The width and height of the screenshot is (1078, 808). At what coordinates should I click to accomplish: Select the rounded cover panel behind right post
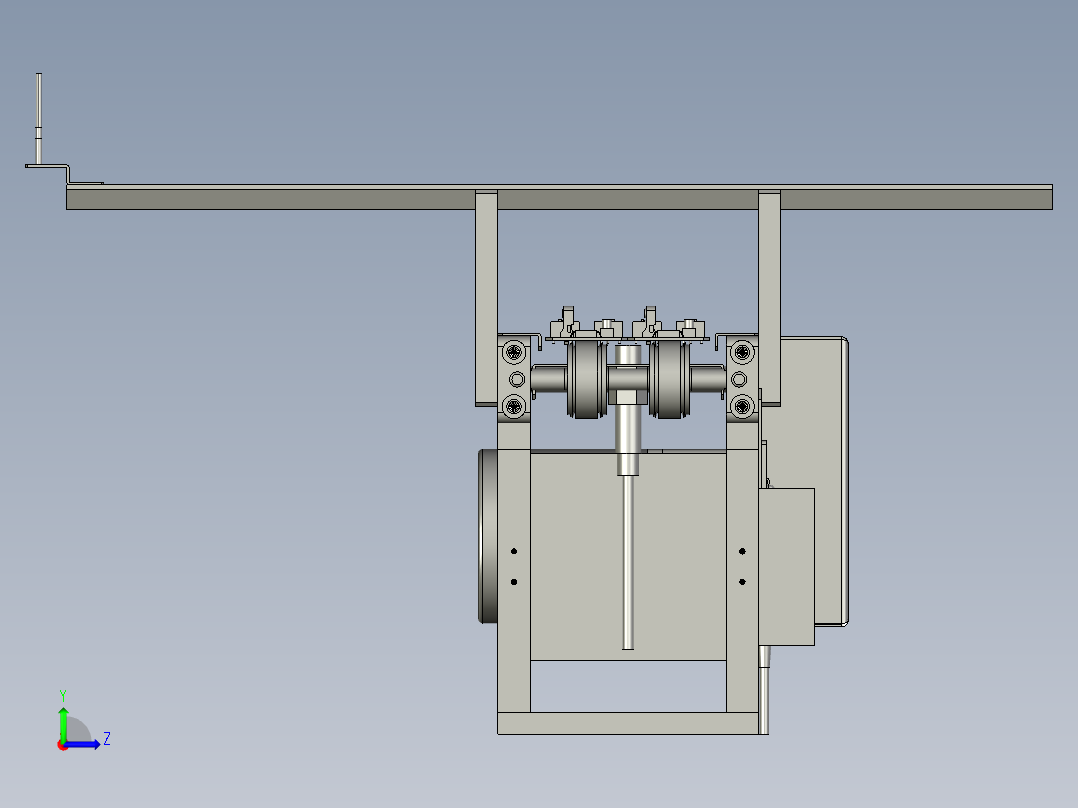(x=815, y=413)
